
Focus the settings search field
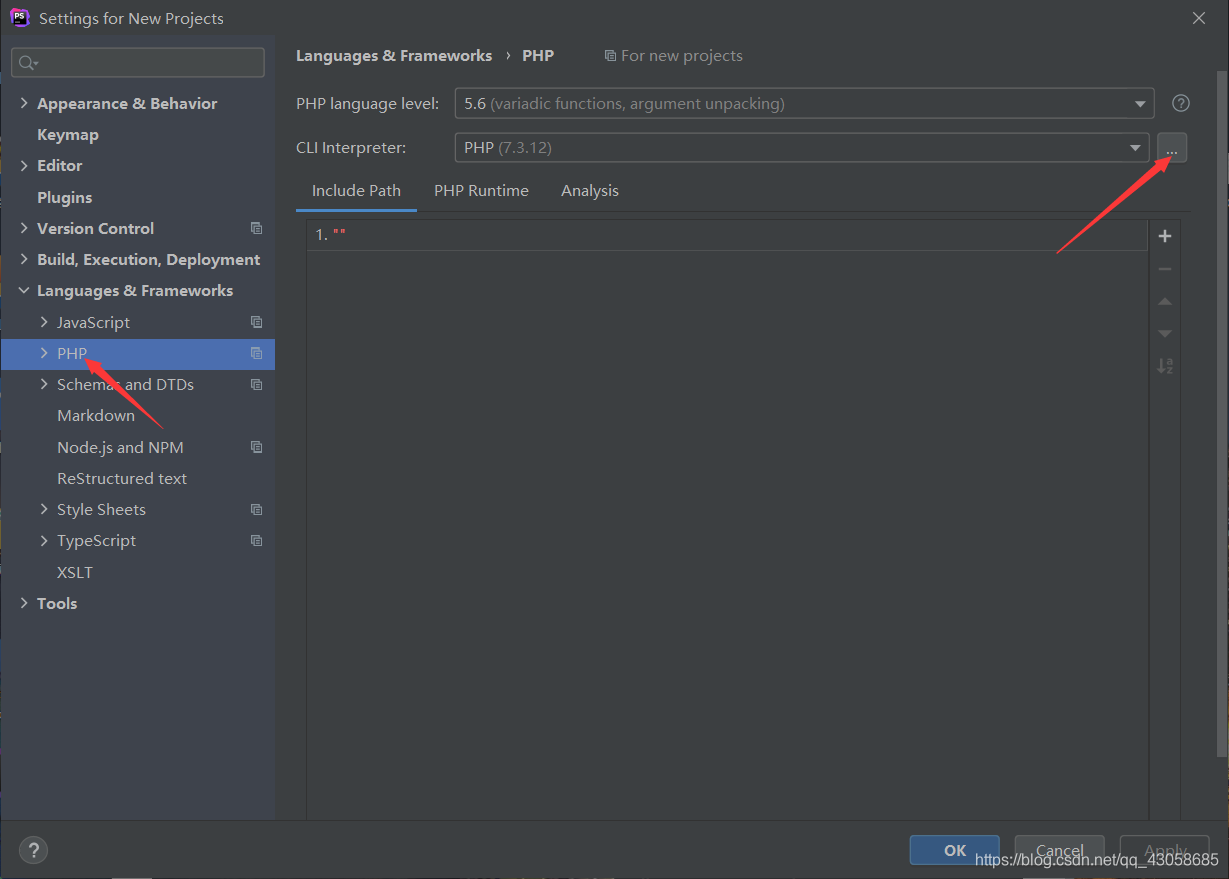click(138, 63)
